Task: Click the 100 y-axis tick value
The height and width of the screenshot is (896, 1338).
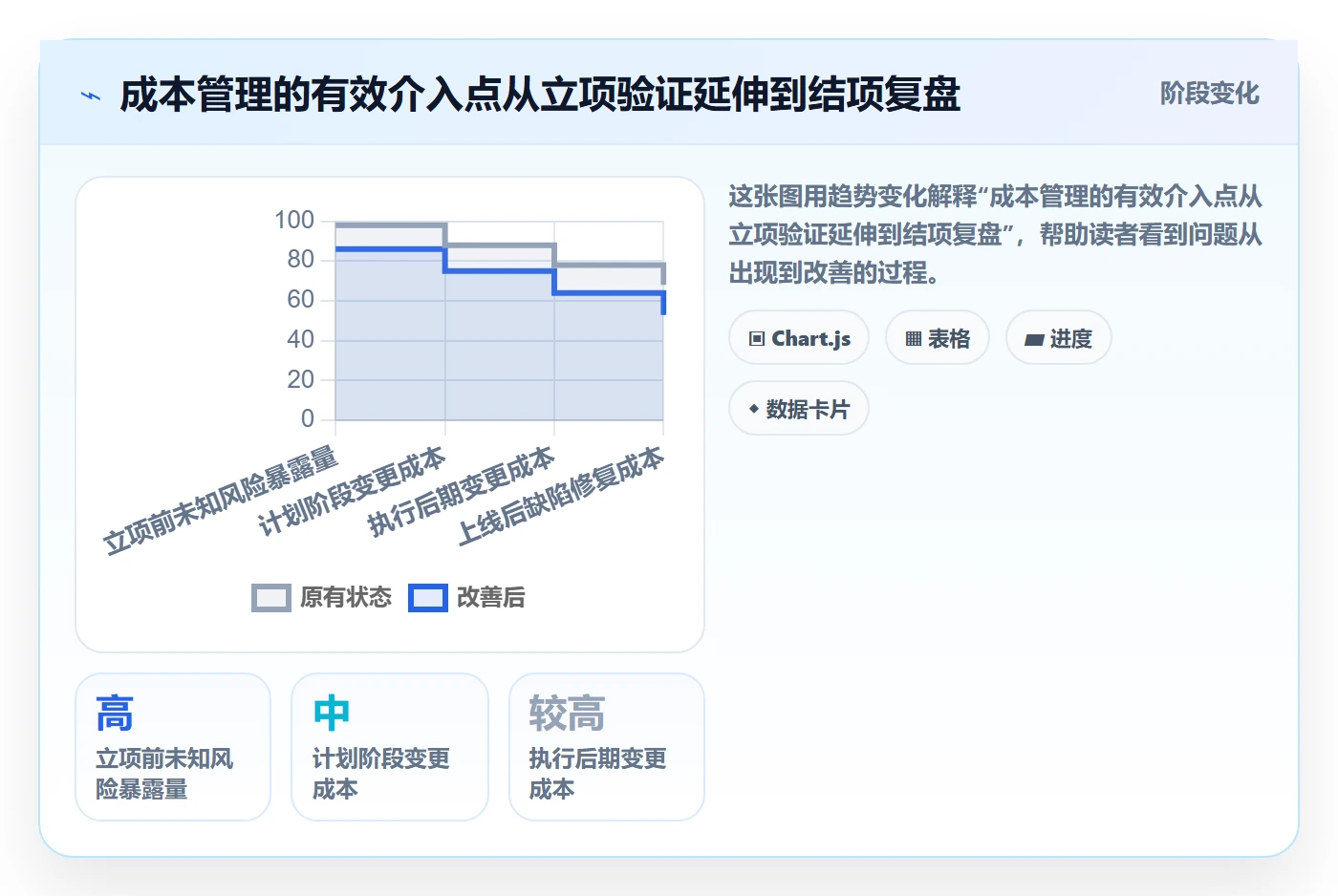Action: [294, 221]
